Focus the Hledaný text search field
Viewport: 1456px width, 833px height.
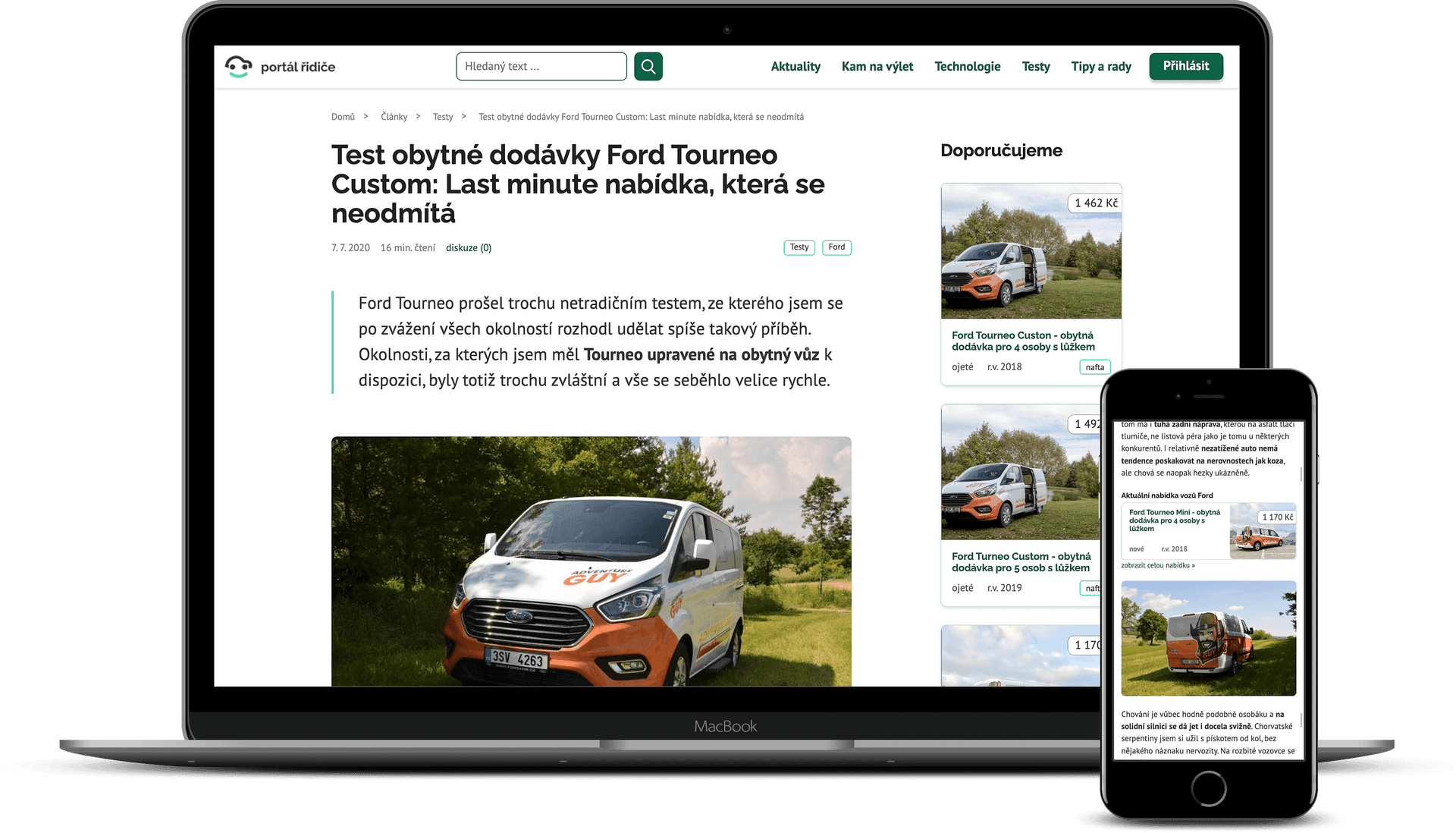541,67
